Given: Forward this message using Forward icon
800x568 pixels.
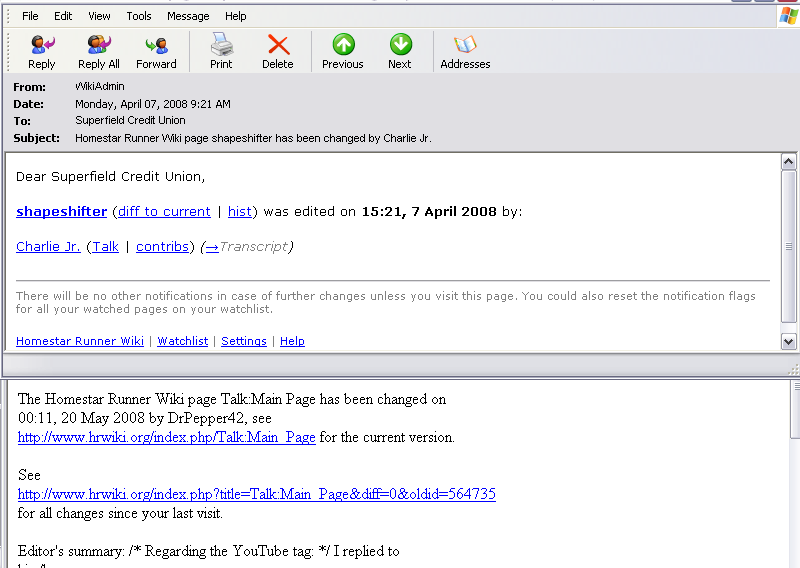Looking at the screenshot, I should click(156, 52).
